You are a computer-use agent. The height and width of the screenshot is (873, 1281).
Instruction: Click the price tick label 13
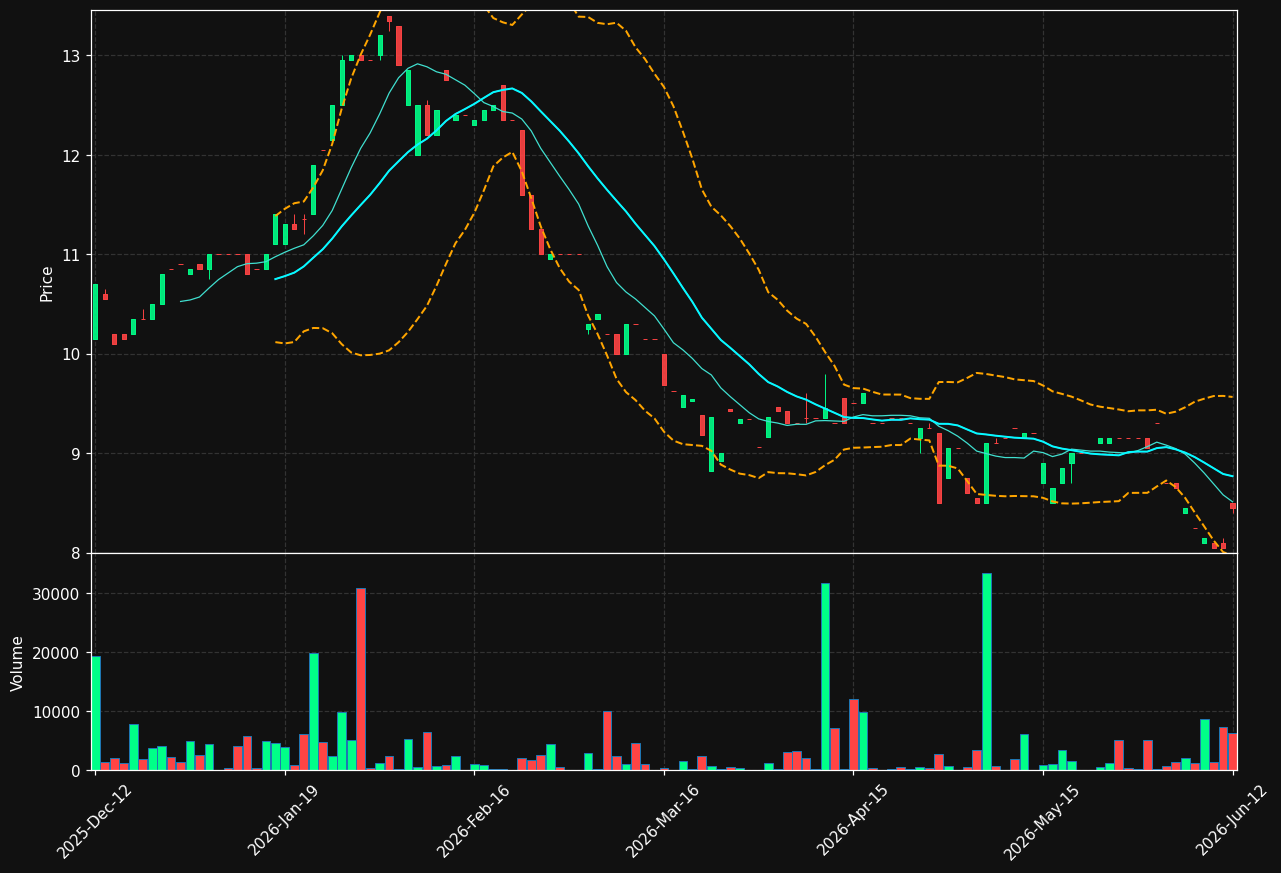[x=72, y=56]
